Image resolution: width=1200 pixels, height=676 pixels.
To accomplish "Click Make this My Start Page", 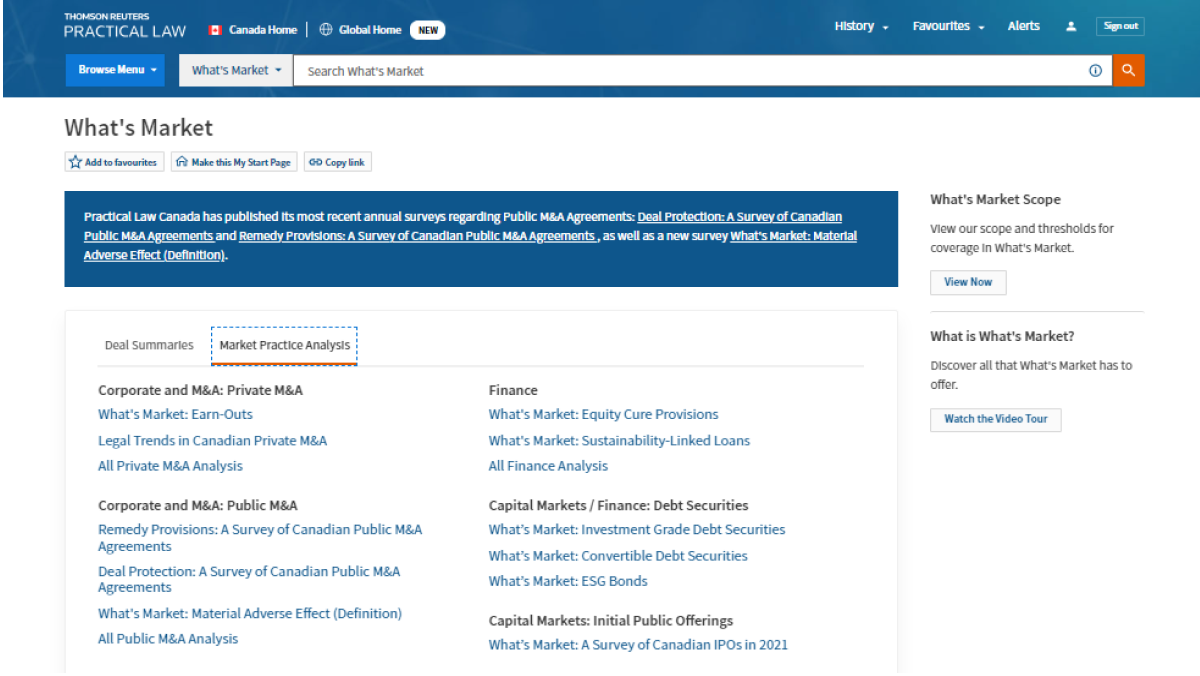I will 233,162.
